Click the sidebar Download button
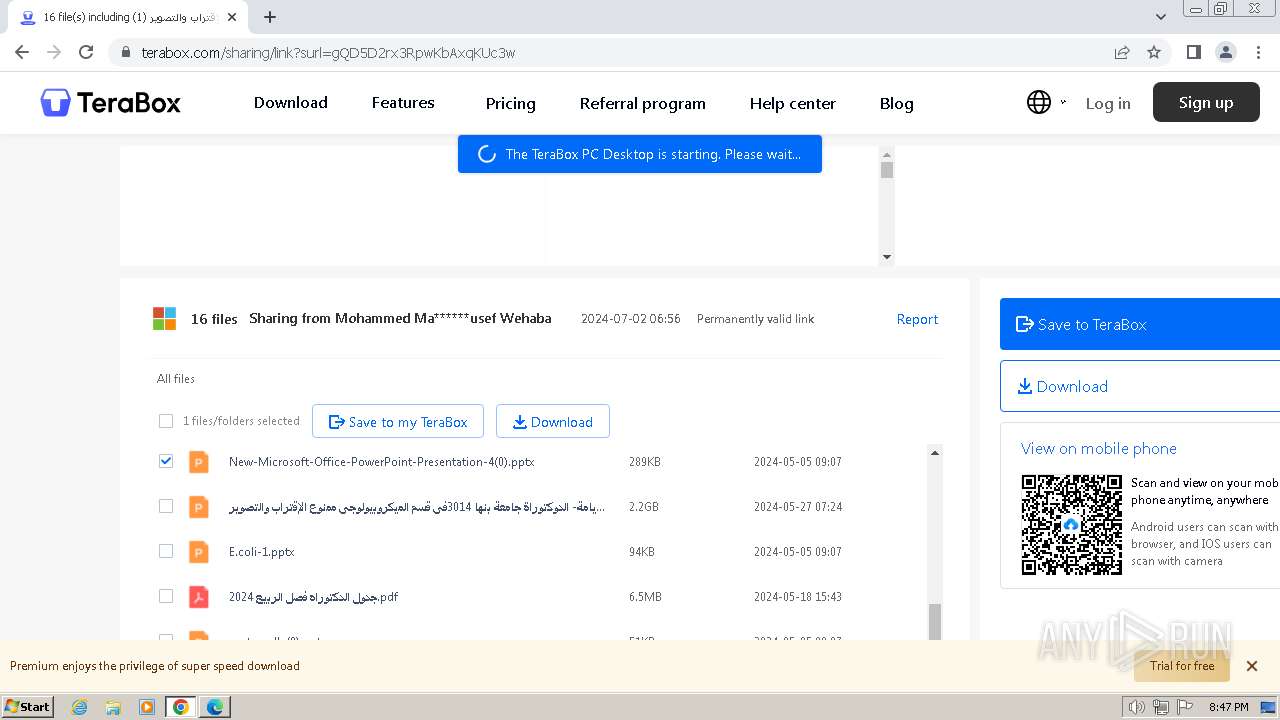This screenshot has height=720, width=1280. (x=1140, y=386)
